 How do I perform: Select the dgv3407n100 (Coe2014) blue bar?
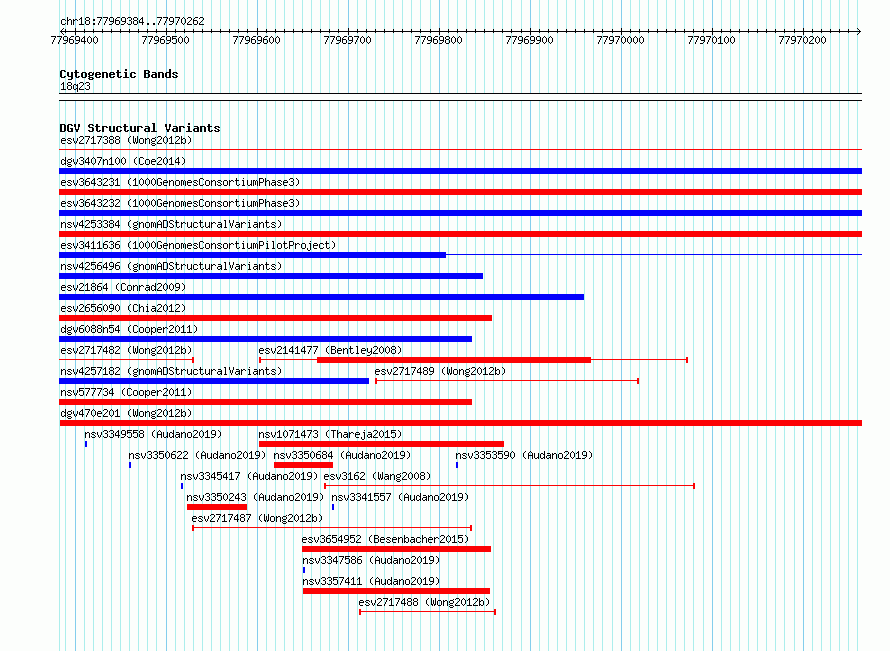point(460,171)
